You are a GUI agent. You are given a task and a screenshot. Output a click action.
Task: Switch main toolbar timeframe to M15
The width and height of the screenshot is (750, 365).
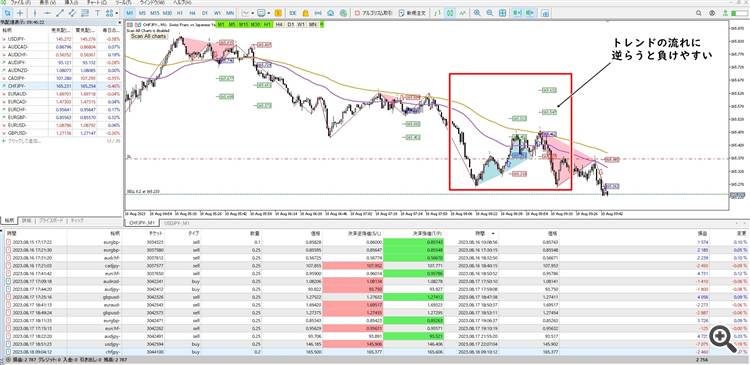155,13
